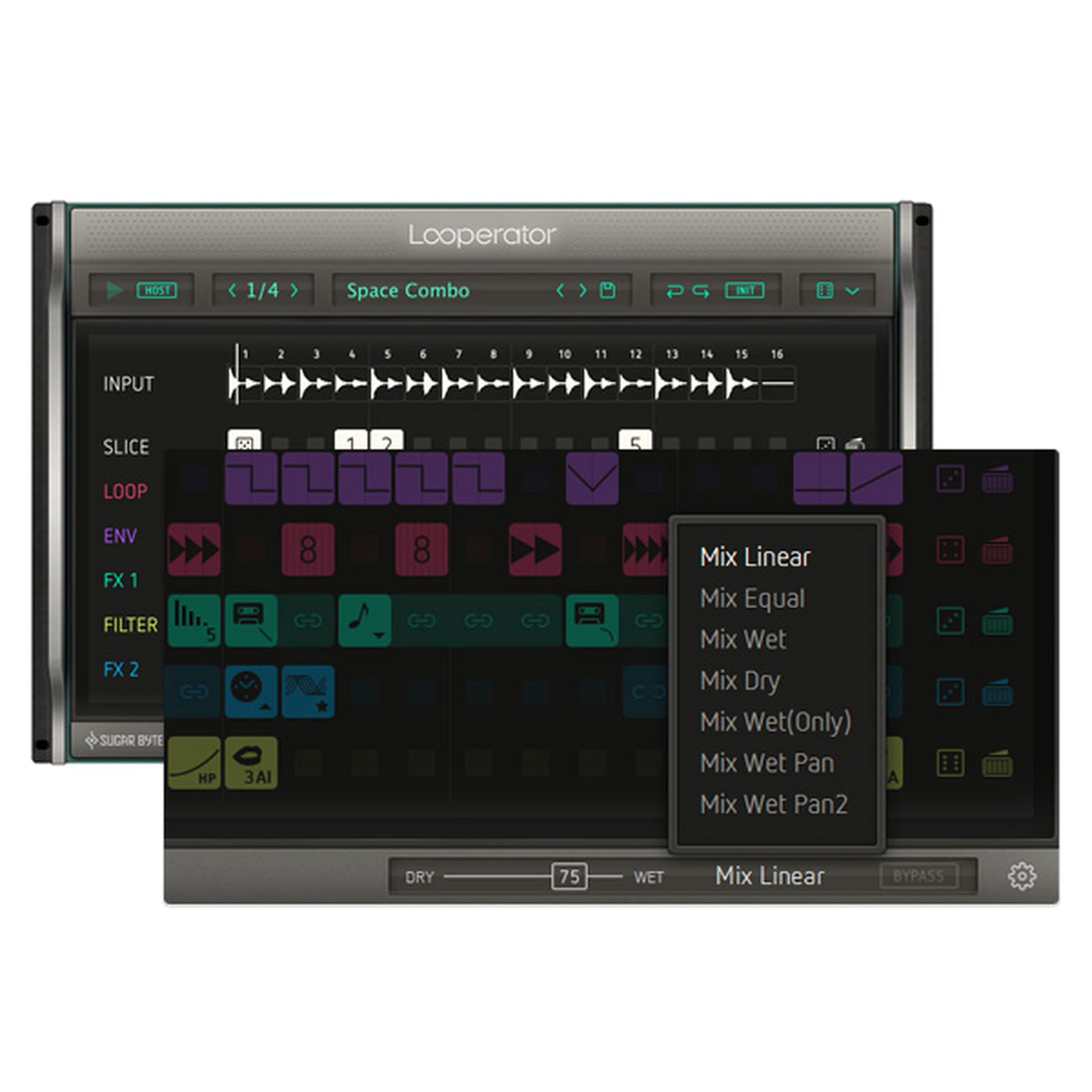Viewport: 1092px width, 1092px height.
Task: Clear the blue row with its eraser icon
Action: coord(997,692)
